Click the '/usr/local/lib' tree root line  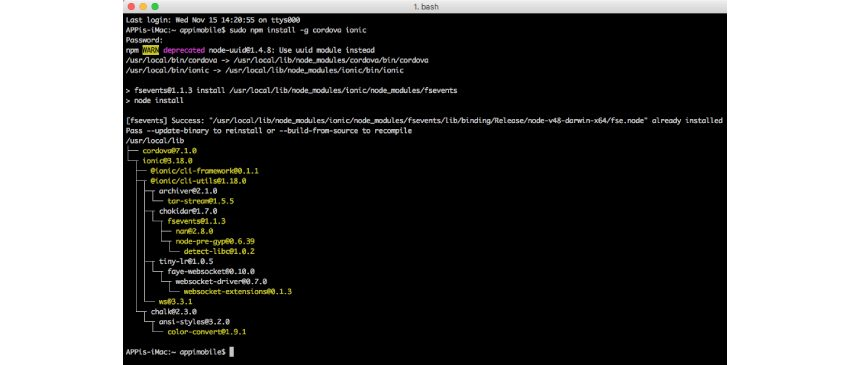(x=154, y=140)
